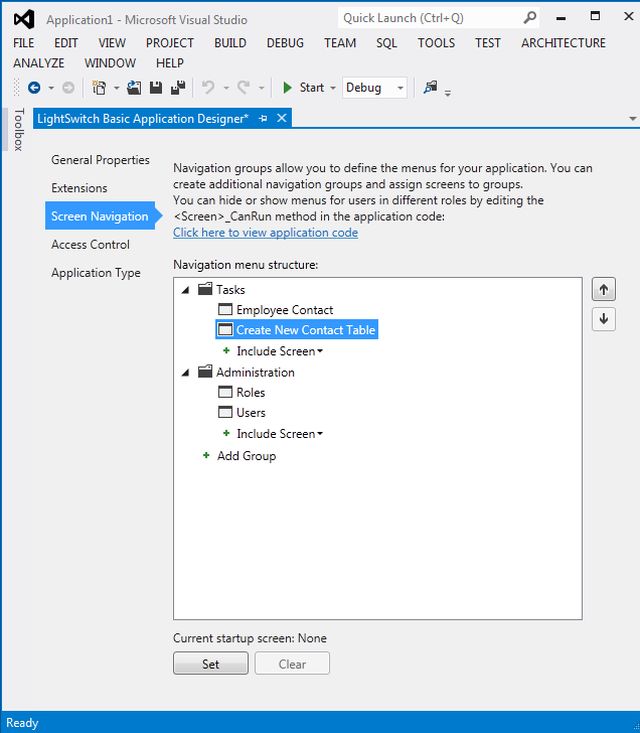The image size is (640, 733).
Task: Click the Administration folder icon
Action: click(x=205, y=372)
